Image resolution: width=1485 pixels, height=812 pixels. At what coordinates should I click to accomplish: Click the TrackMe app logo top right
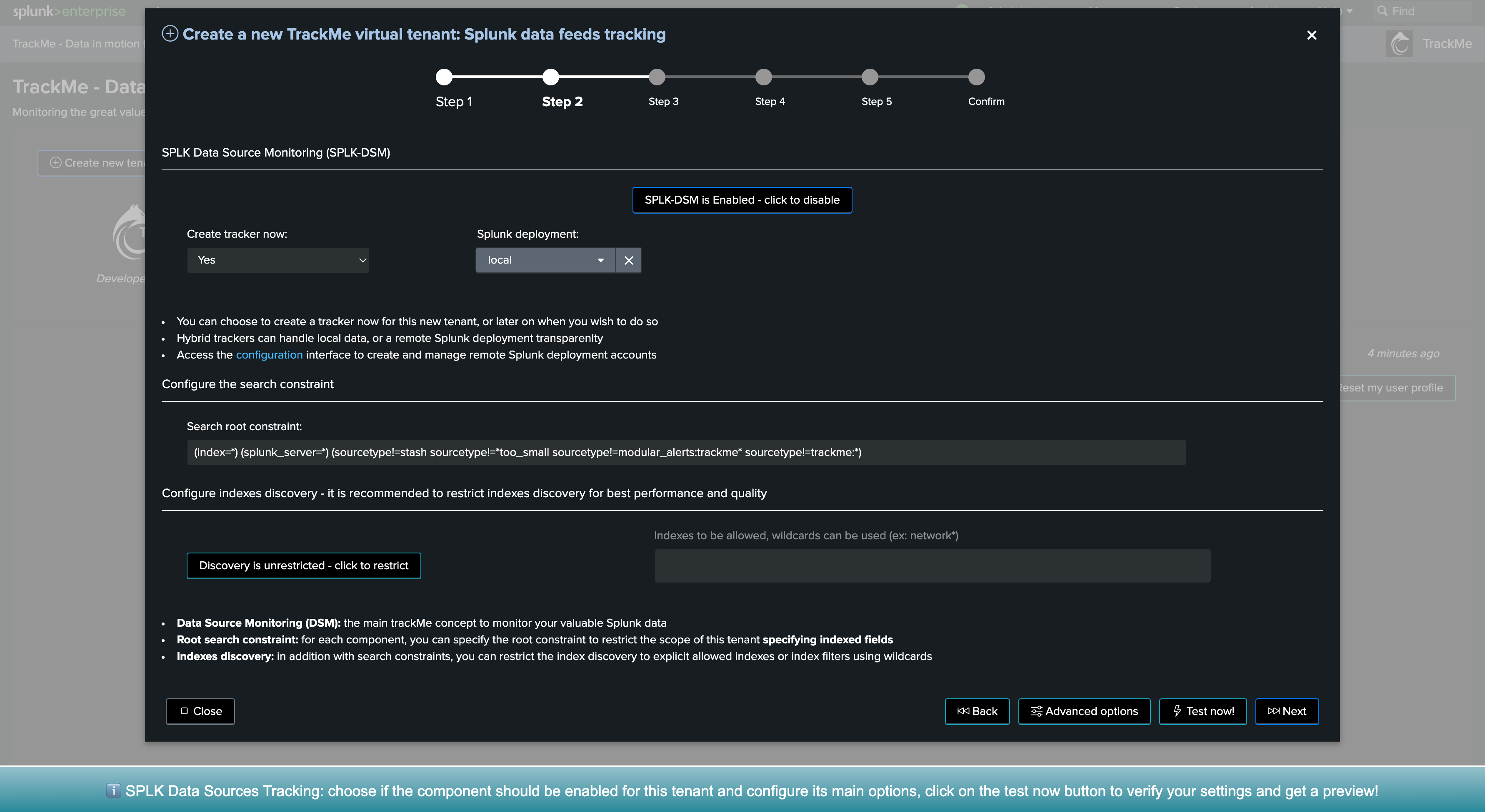coord(1399,43)
